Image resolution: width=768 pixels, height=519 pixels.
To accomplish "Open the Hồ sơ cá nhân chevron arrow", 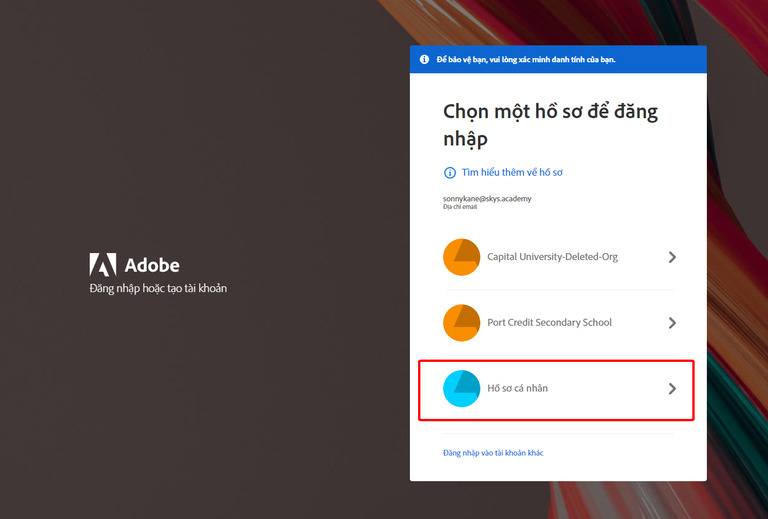I will [x=672, y=389].
